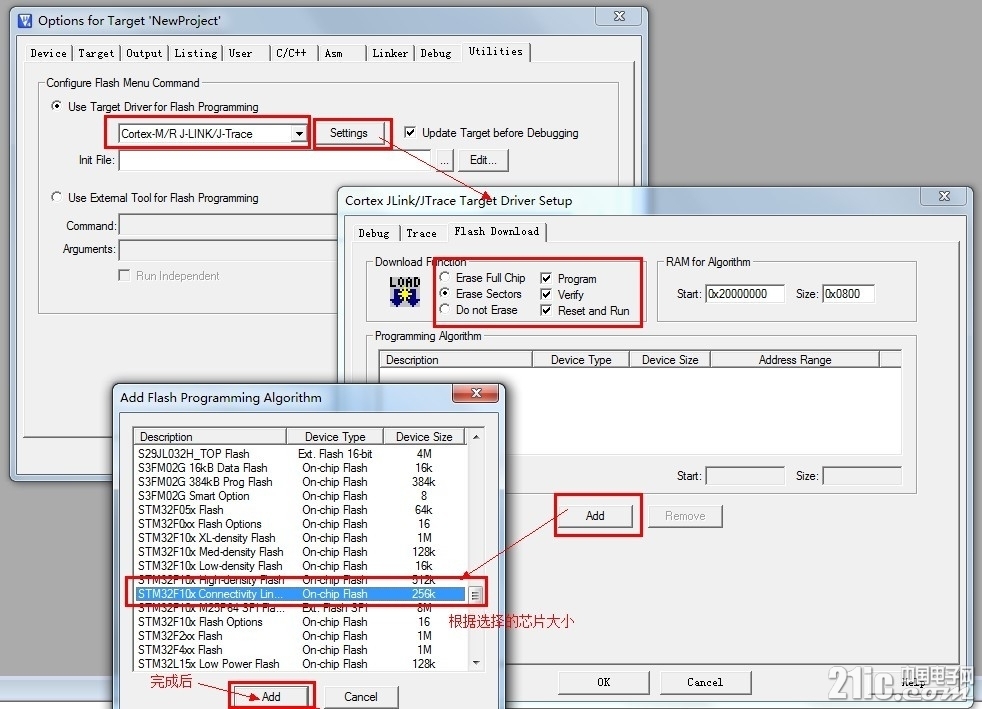Click RAM for Algorithm Start field 0x20000000
982x709 pixels.
[x=745, y=294]
